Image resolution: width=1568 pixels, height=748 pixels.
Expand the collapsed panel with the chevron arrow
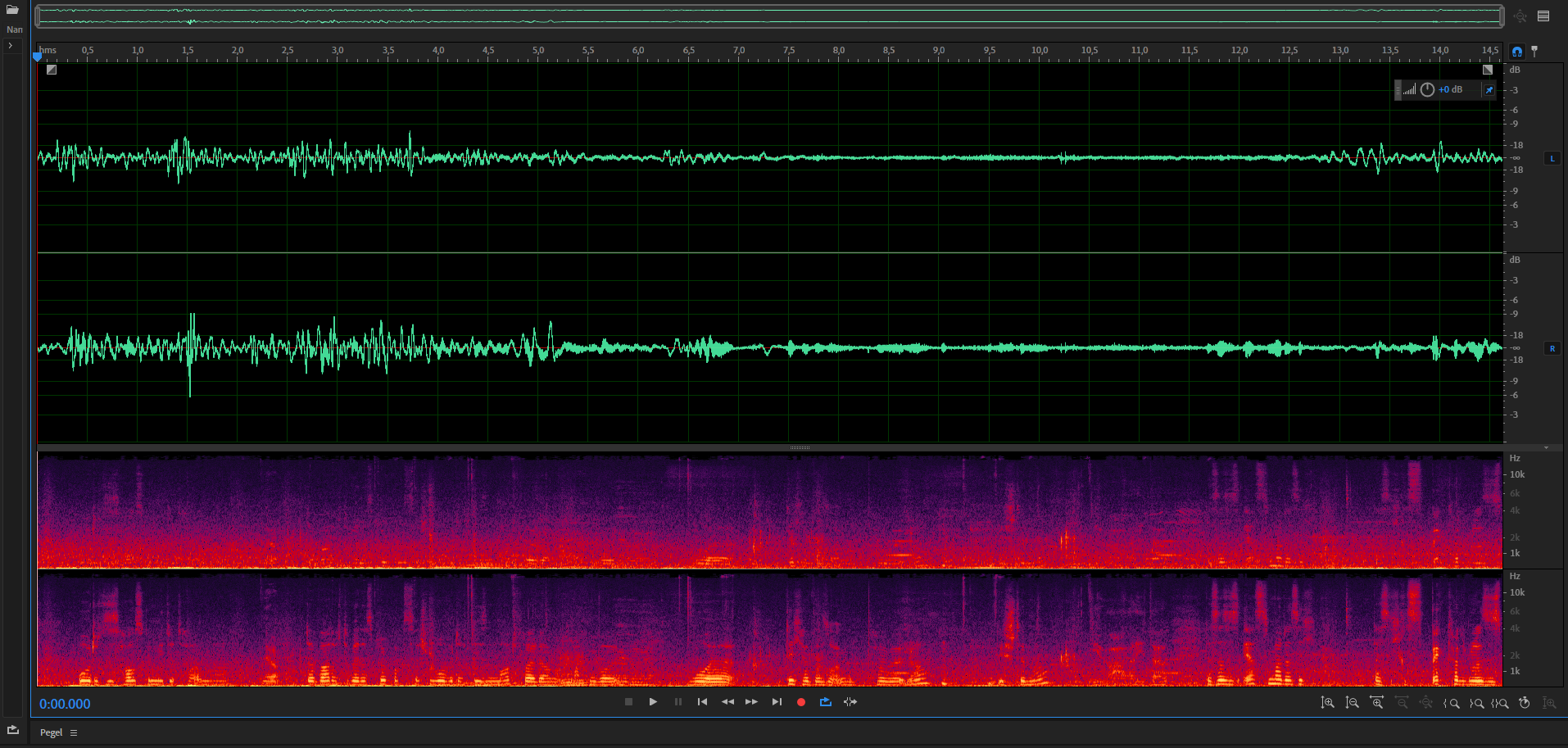pos(11,46)
